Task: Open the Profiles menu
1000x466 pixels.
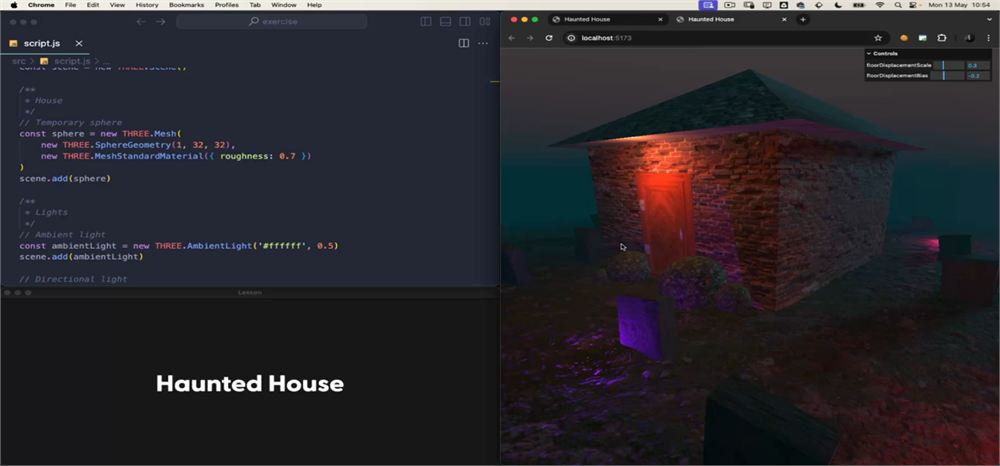Action: click(x=227, y=4)
